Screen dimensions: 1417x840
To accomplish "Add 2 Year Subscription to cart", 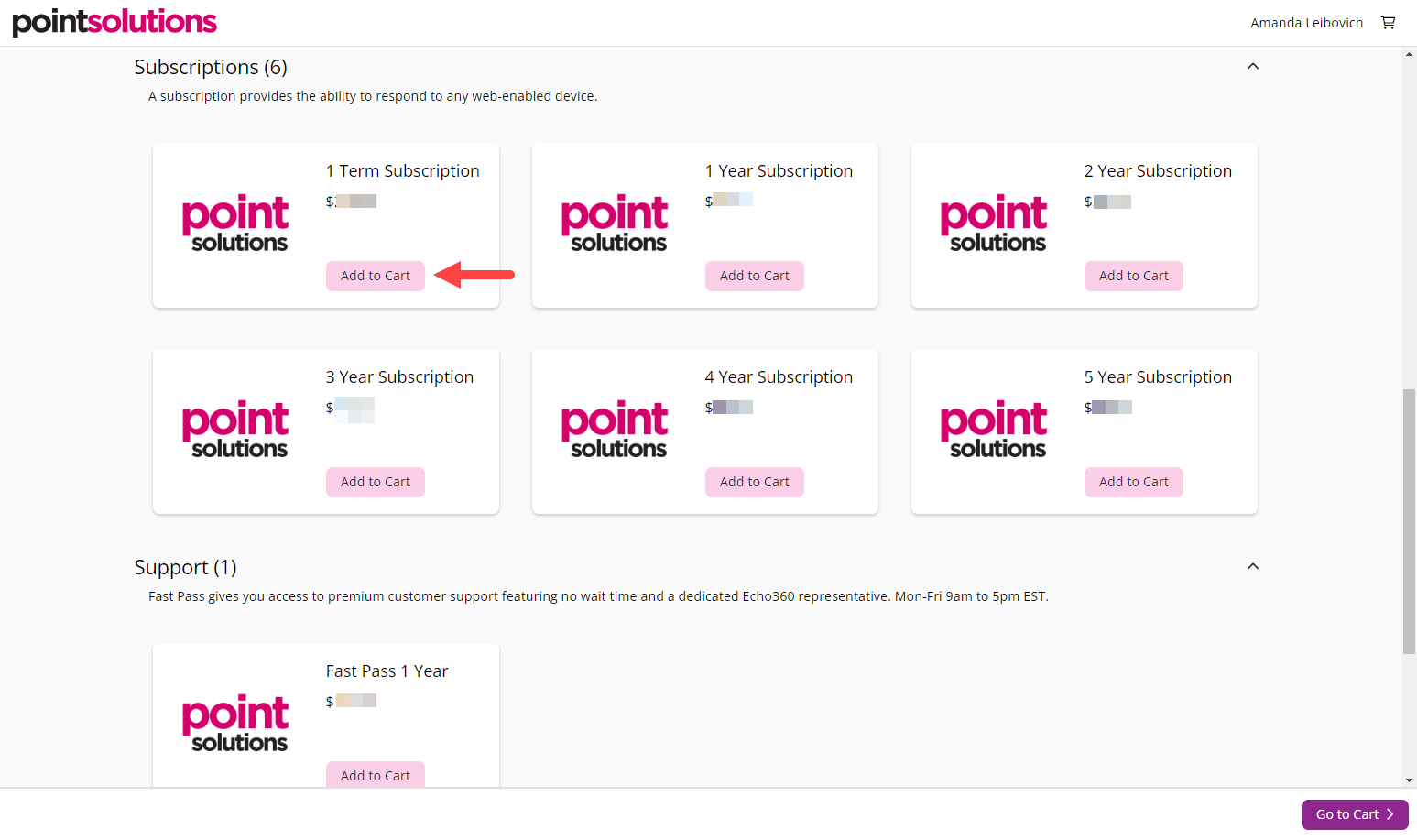I will (1134, 276).
